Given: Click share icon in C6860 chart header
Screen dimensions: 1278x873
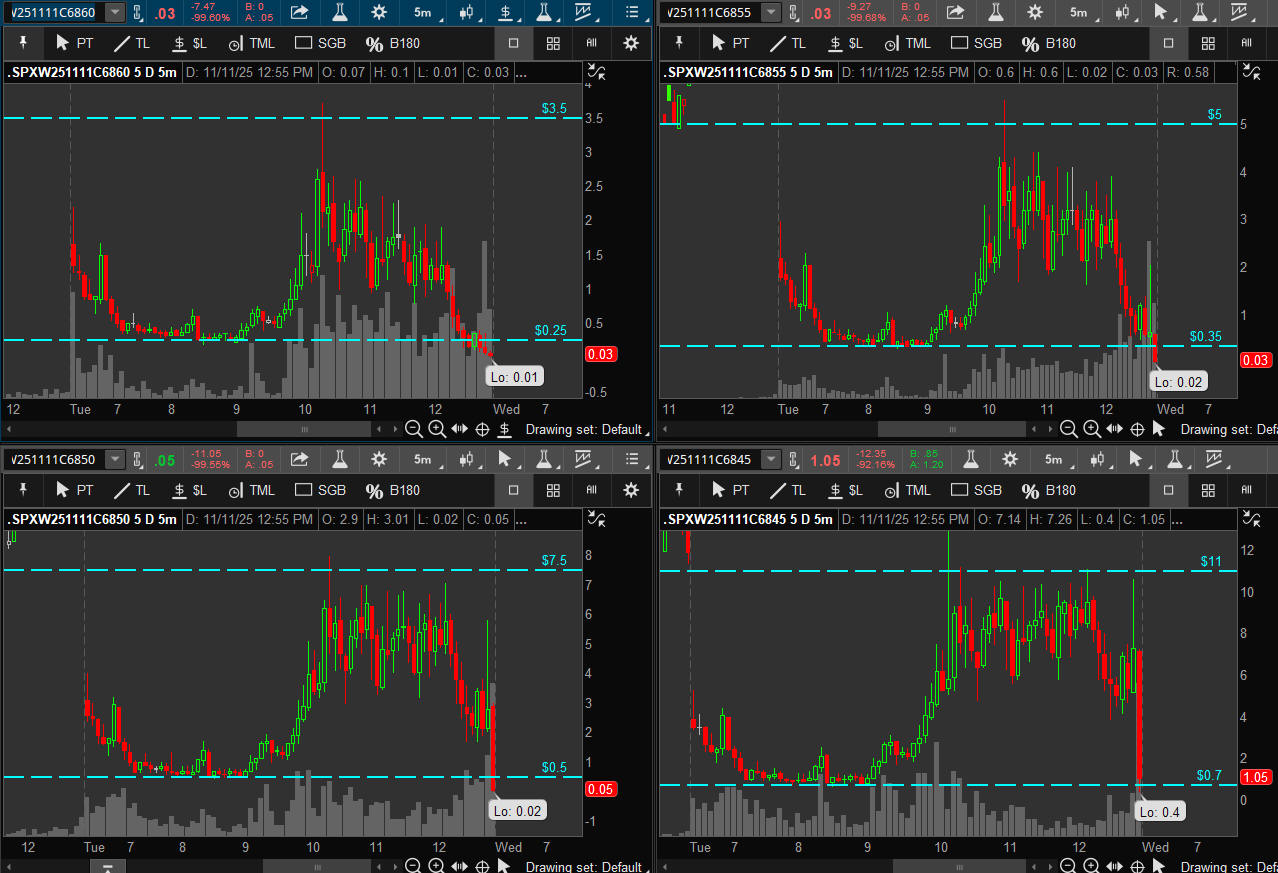Looking at the screenshot, I should (299, 12).
